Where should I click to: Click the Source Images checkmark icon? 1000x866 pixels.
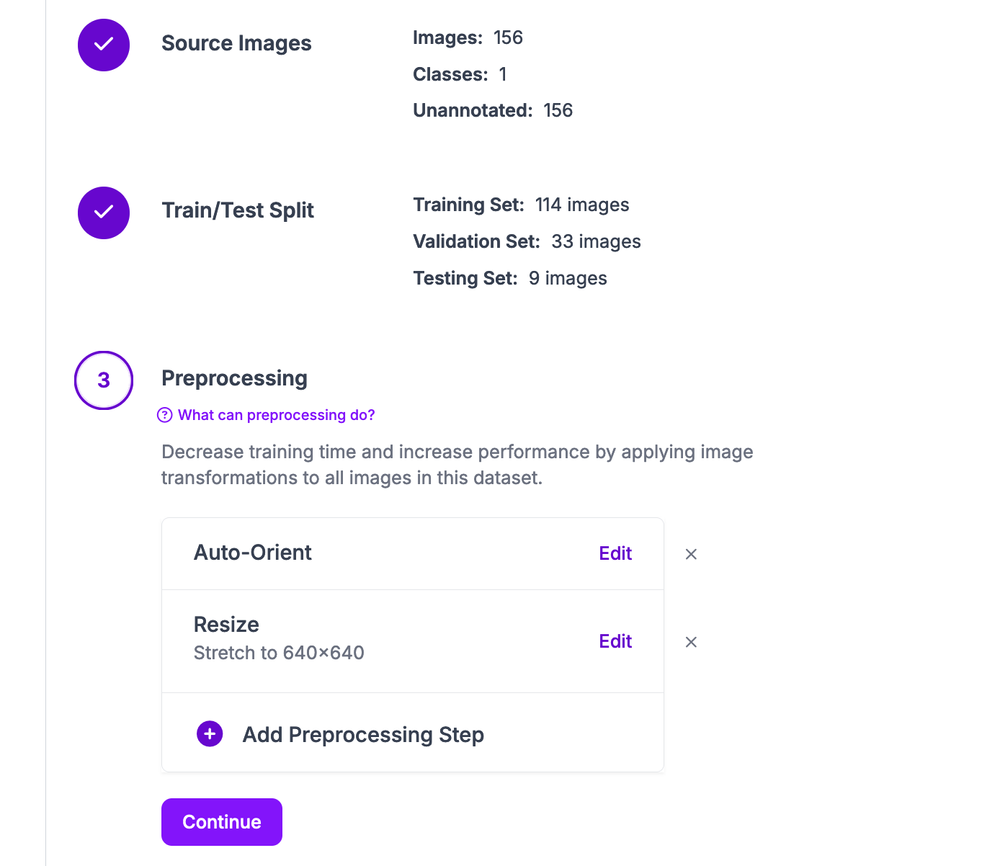(x=104, y=45)
